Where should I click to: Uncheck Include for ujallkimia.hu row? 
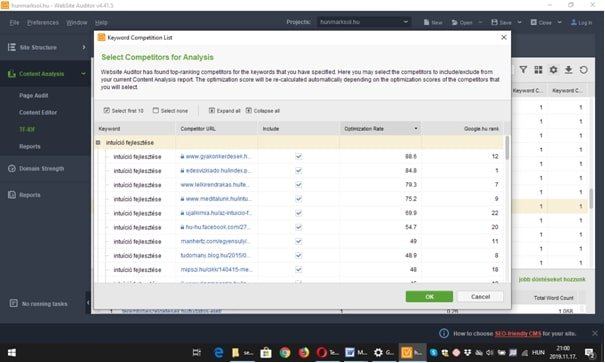(x=298, y=213)
